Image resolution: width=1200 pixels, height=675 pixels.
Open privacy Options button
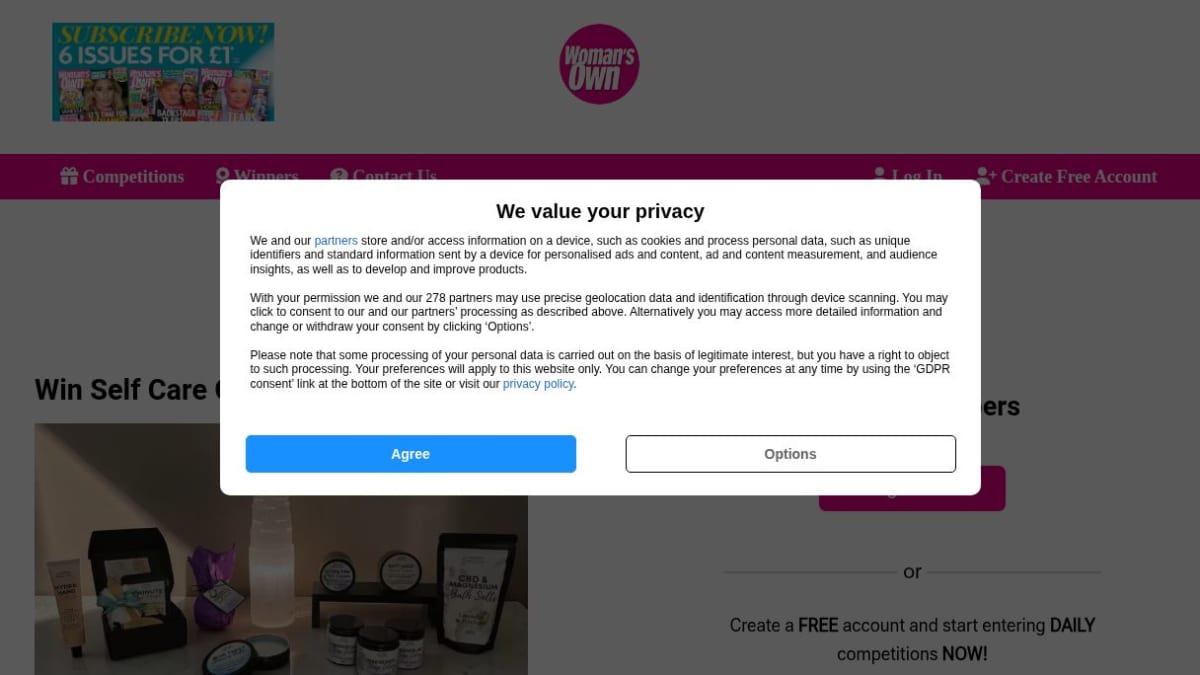click(791, 454)
